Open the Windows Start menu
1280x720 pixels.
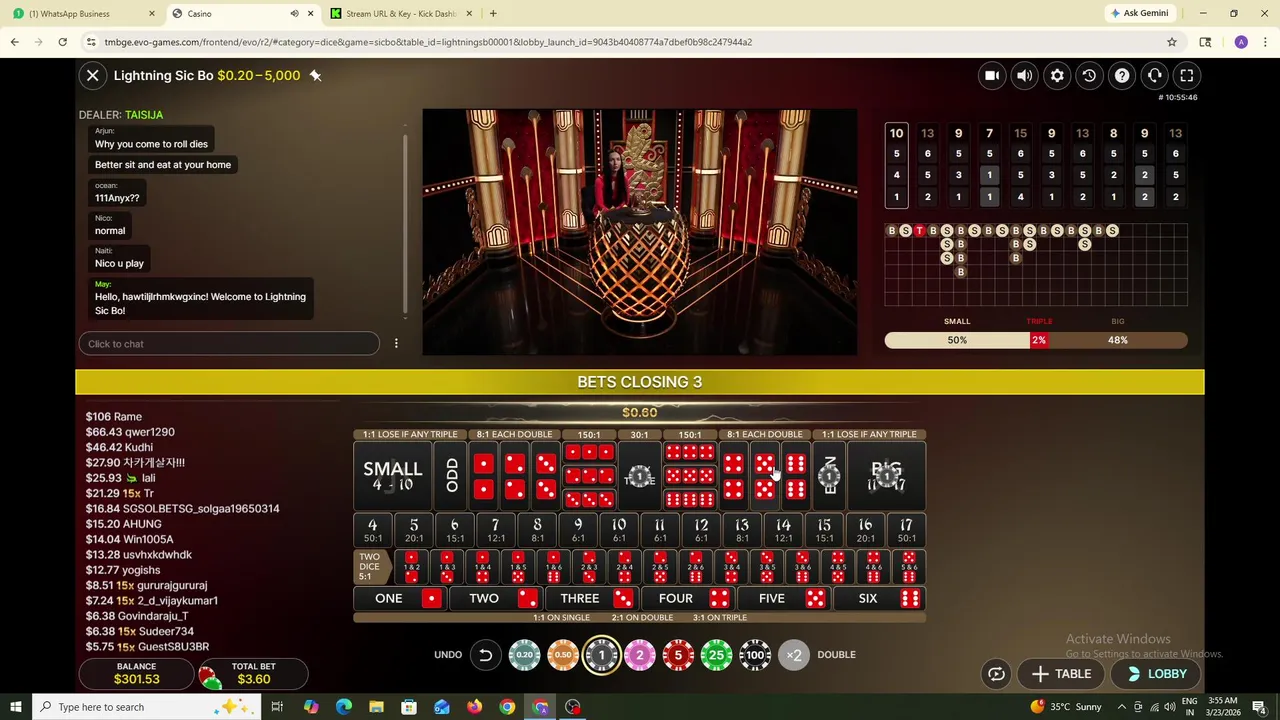(x=15, y=707)
